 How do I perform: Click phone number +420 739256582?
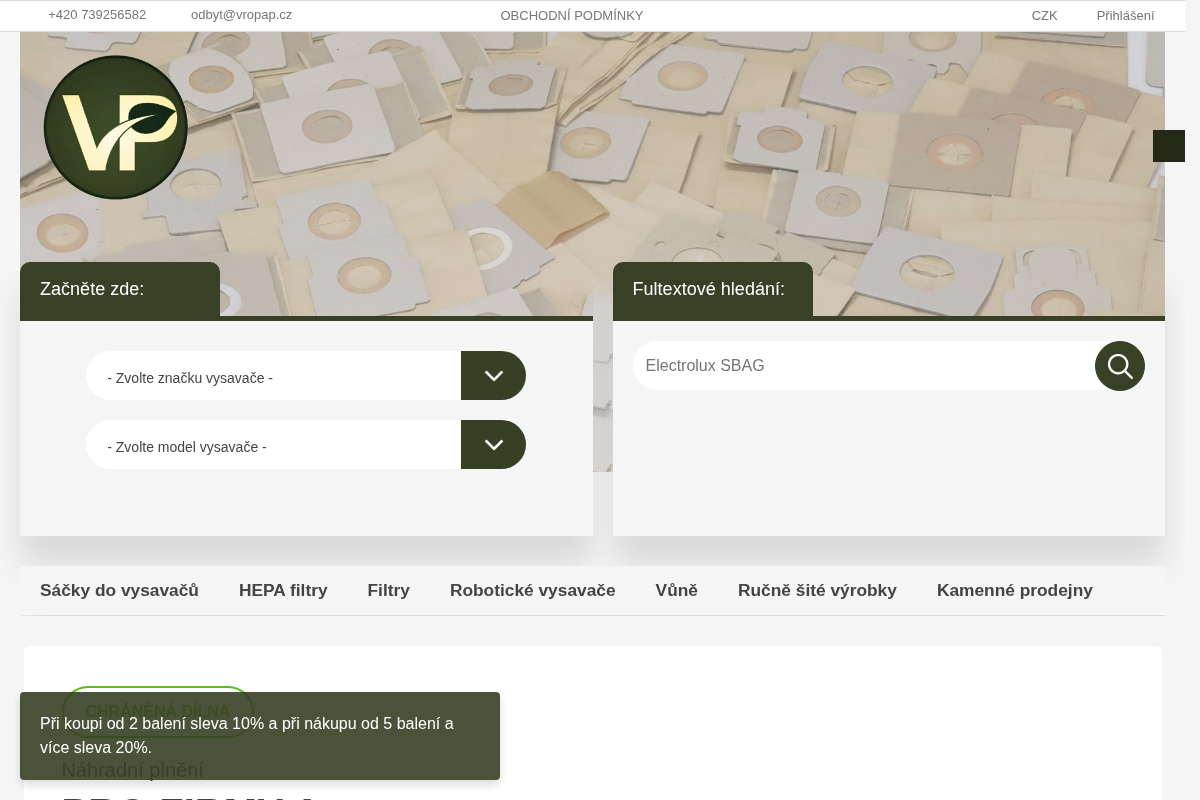pos(97,15)
